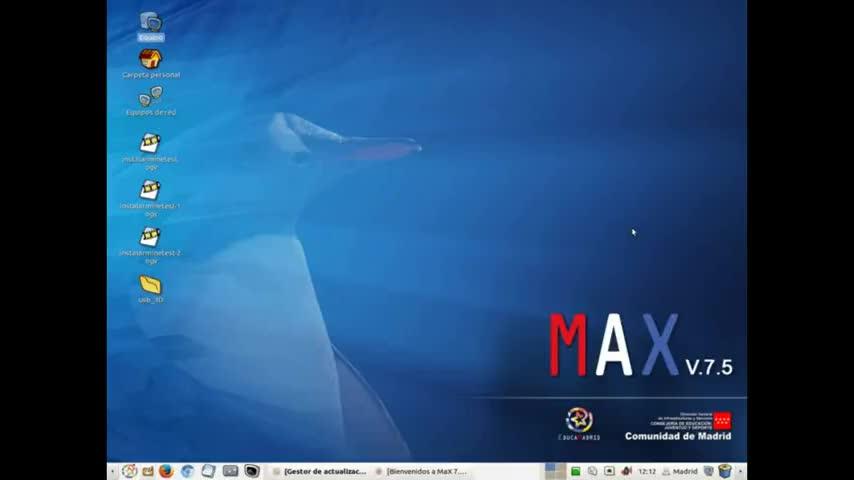Open the volume control tray icon
The image size is (854, 480).
pyautogui.click(x=626, y=472)
